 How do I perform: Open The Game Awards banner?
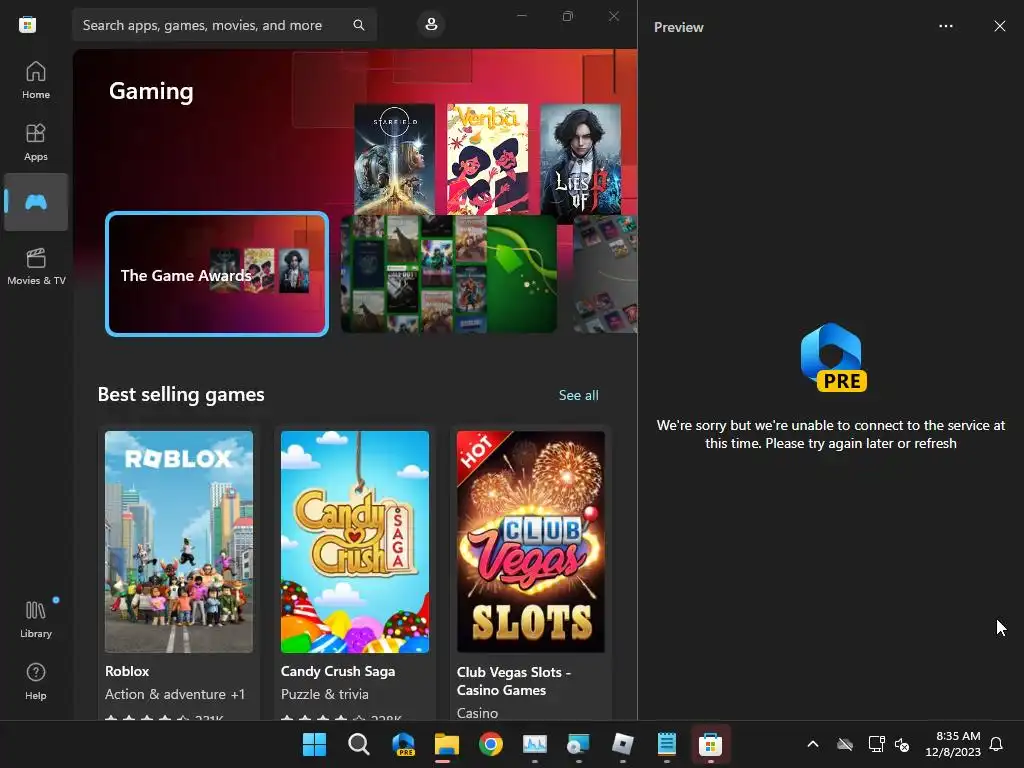click(x=217, y=274)
